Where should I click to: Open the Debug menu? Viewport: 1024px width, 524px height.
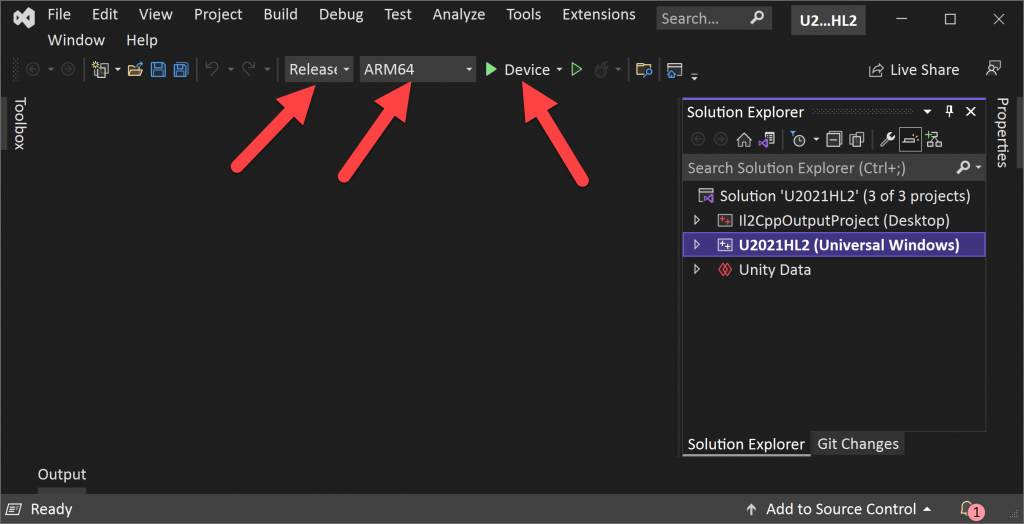point(341,14)
